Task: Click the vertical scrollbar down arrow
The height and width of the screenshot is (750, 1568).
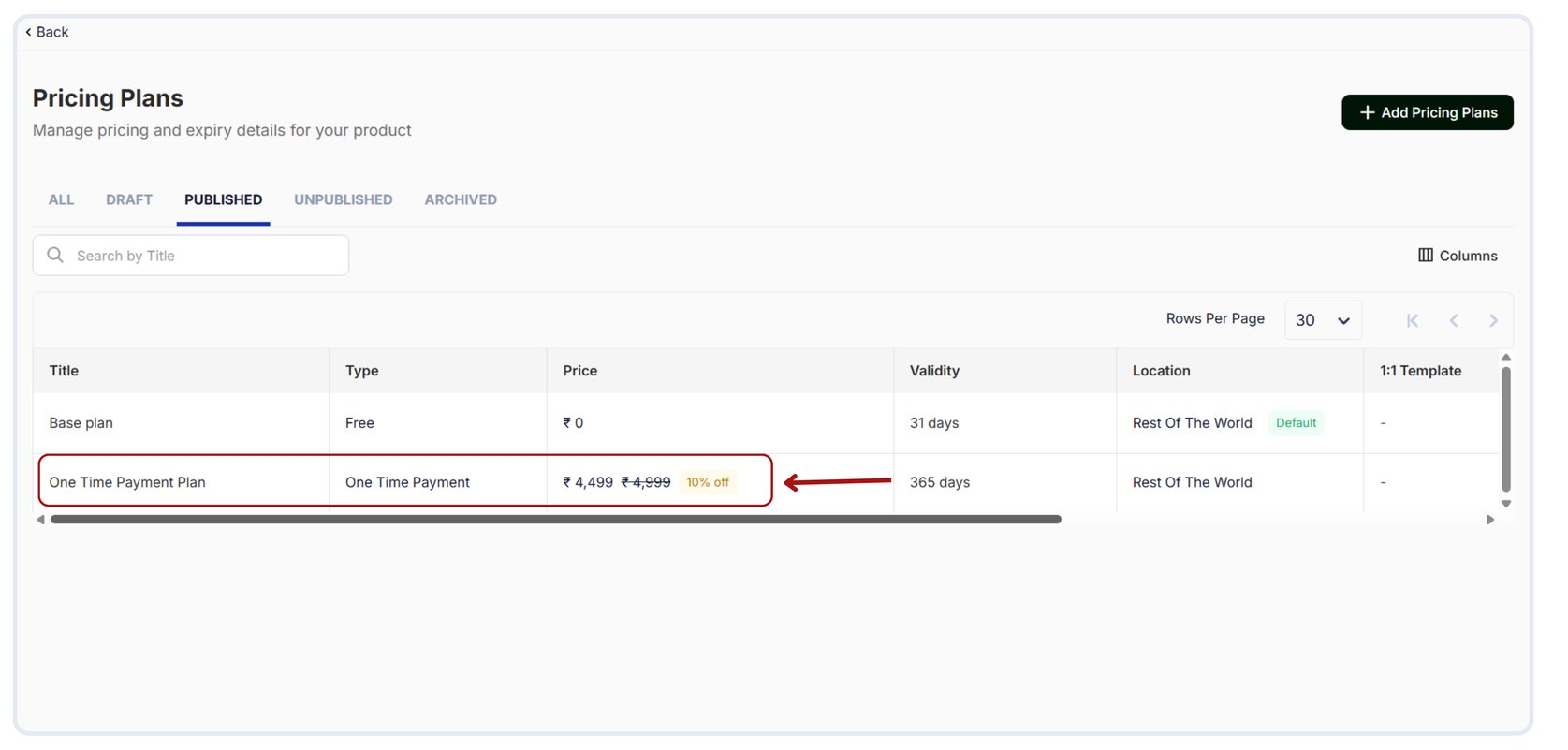Action: point(1506,504)
